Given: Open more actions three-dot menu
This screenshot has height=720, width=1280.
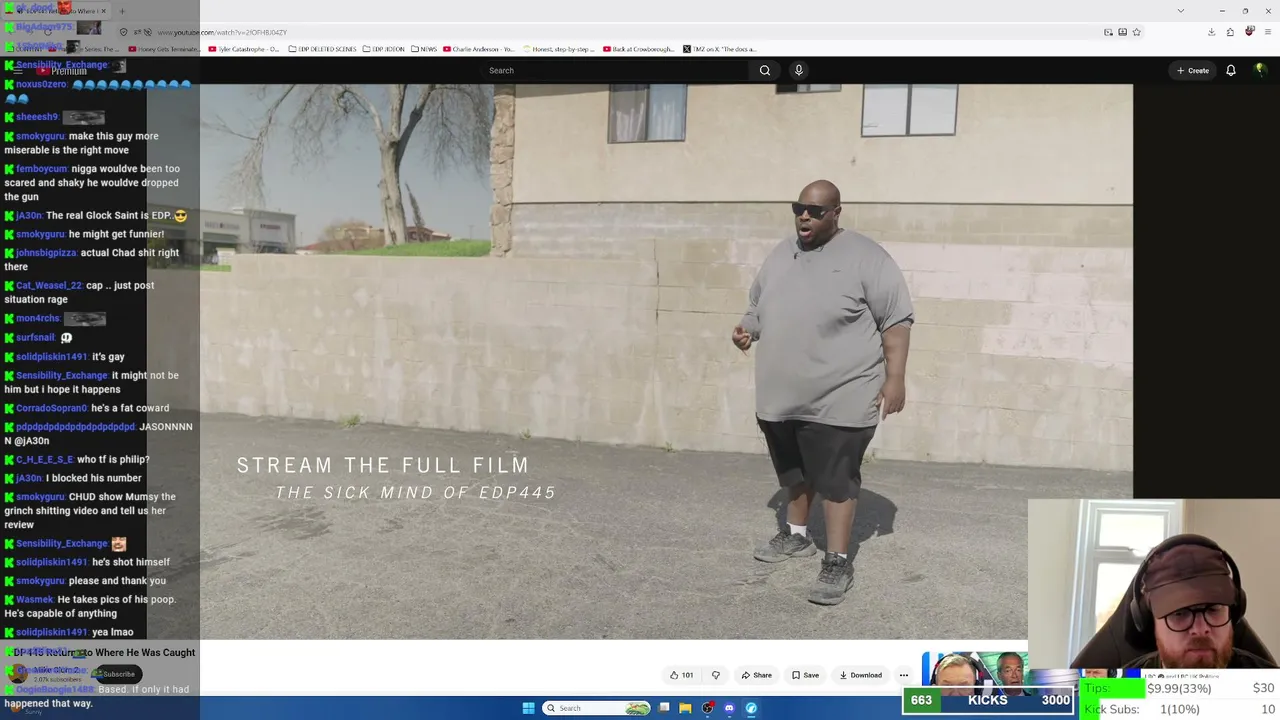Looking at the screenshot, I should 904,675.
